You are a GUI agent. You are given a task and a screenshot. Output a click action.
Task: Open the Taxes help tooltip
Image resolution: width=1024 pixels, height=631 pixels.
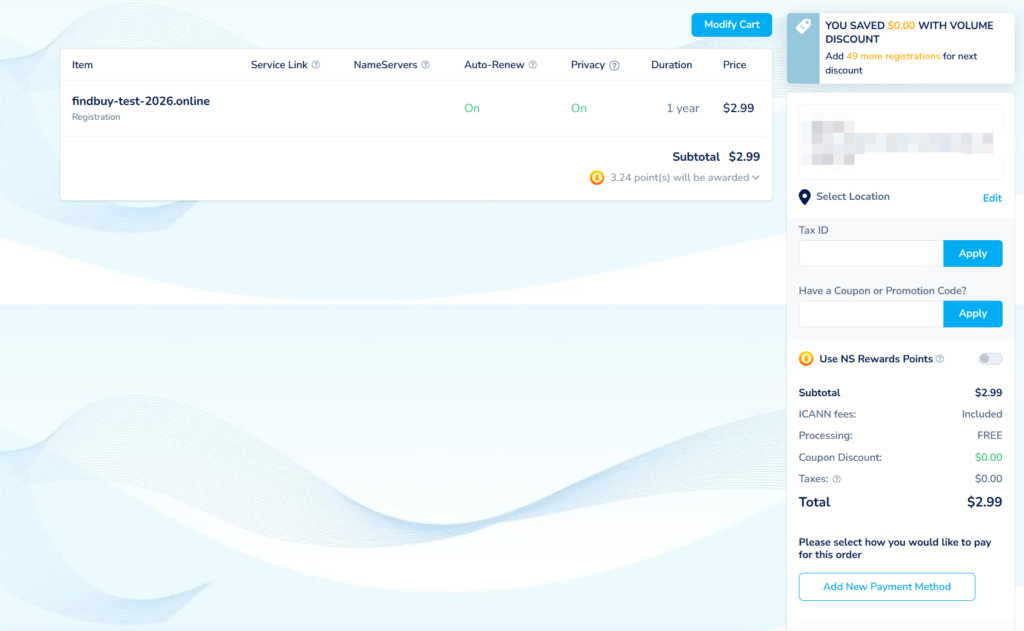(836, 478)
